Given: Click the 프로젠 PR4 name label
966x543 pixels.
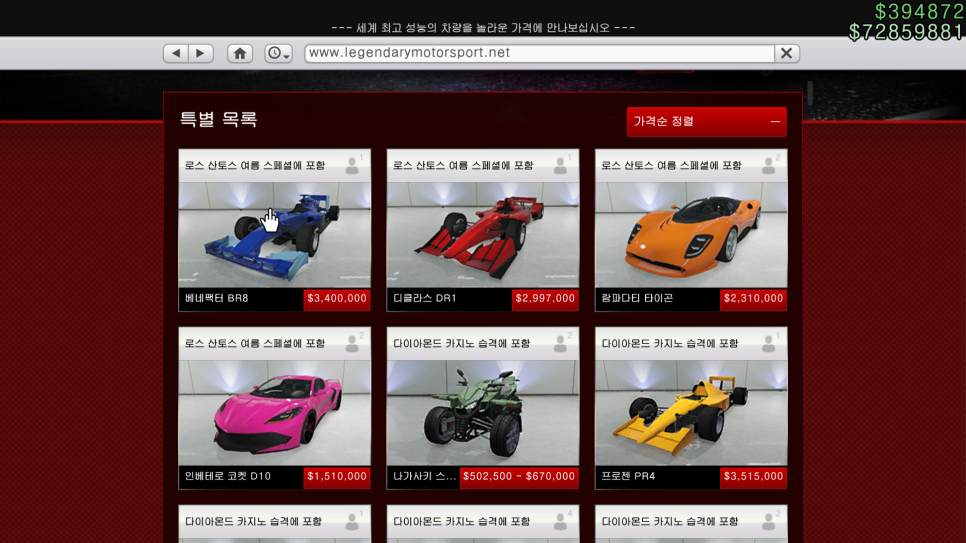Looking at the screenshot, I should point(628,476).
